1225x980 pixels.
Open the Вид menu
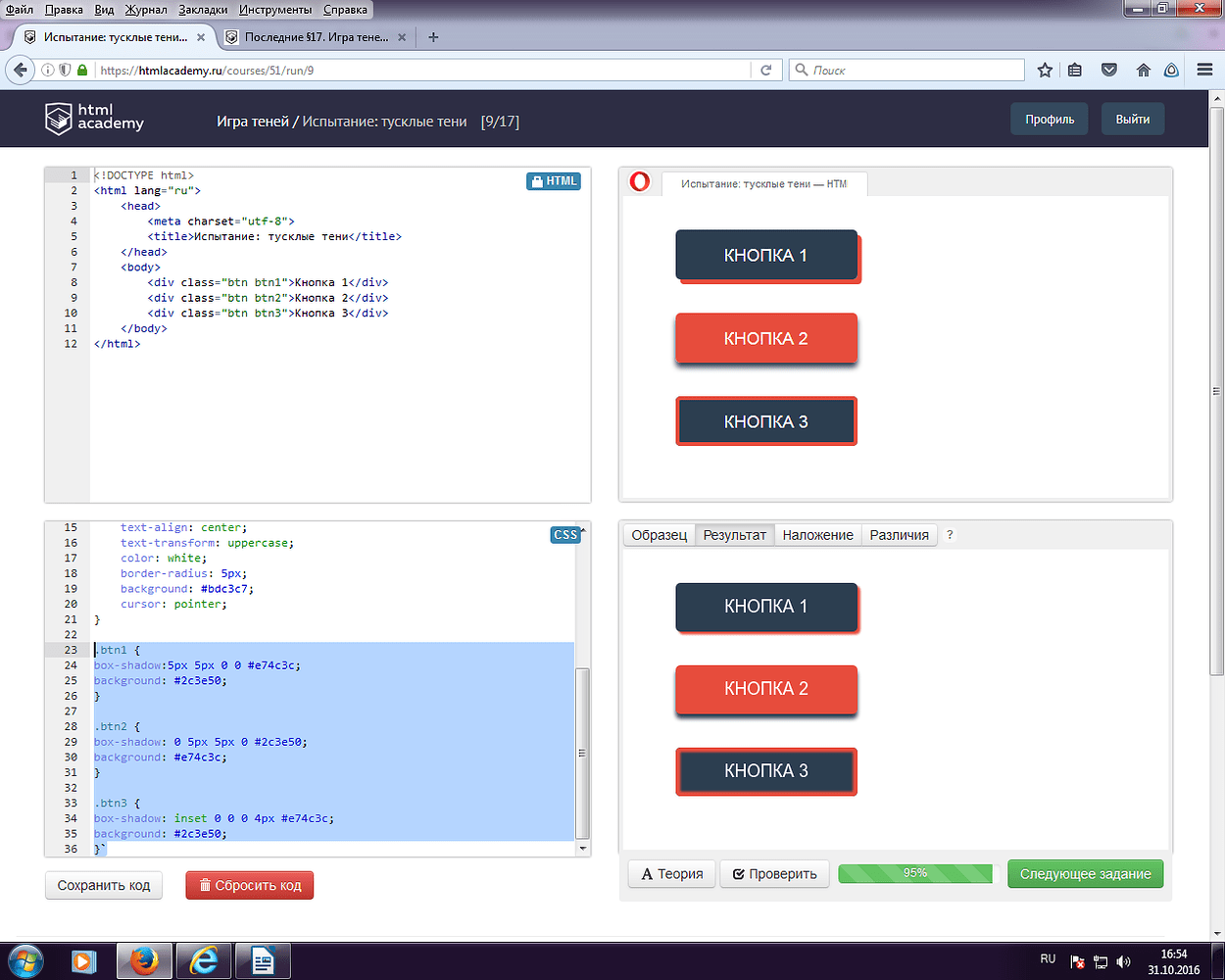[105, 10]
